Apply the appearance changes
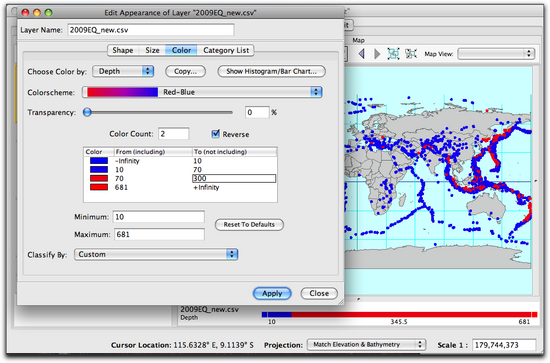This screenshot has height=363, width=550. click(272, 293)
